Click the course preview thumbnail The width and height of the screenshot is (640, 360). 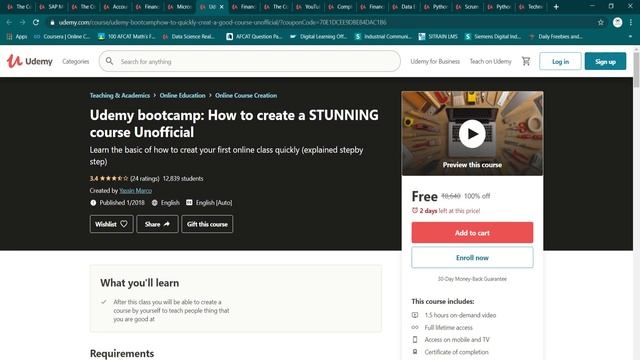click(x=472, y=133)
